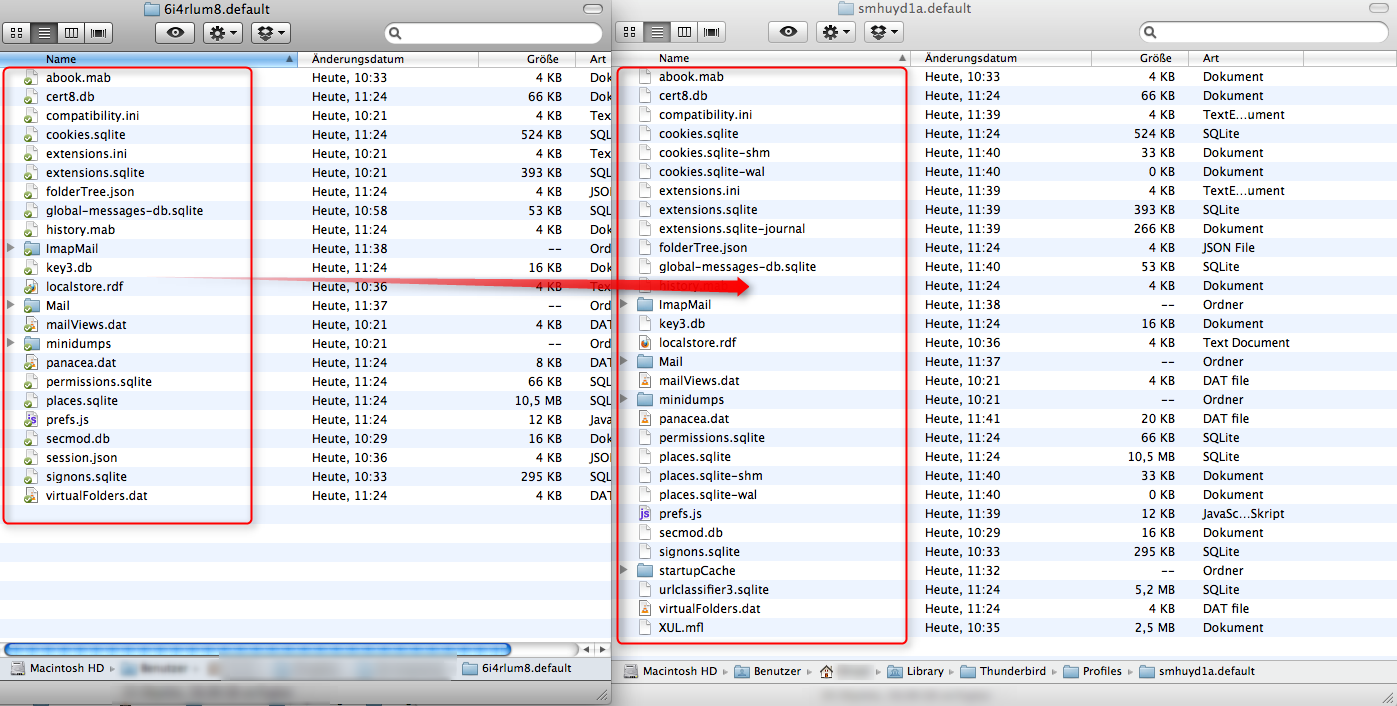1397x706 pixels.
Task: Expand the startupCache folder in right window
Action: (622, 570)
